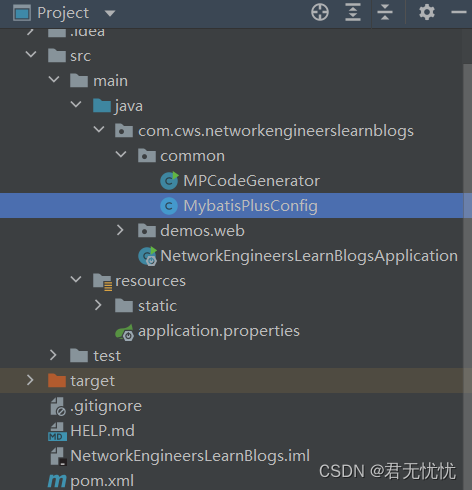This screenshot has height=490, width=472.
Task: Click the static folder icon
Action: [124, 305]
